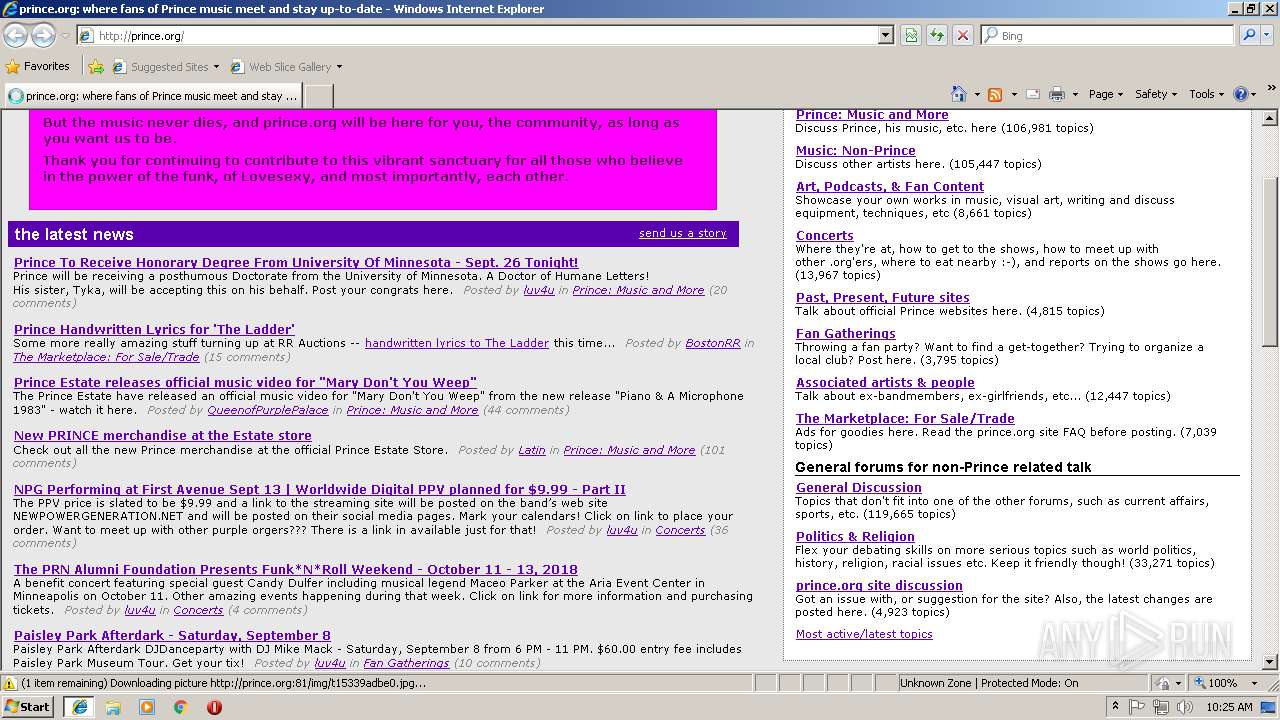Open the zoom level 100% dropdown
Screen dimensions: 1280x720
1254,683
